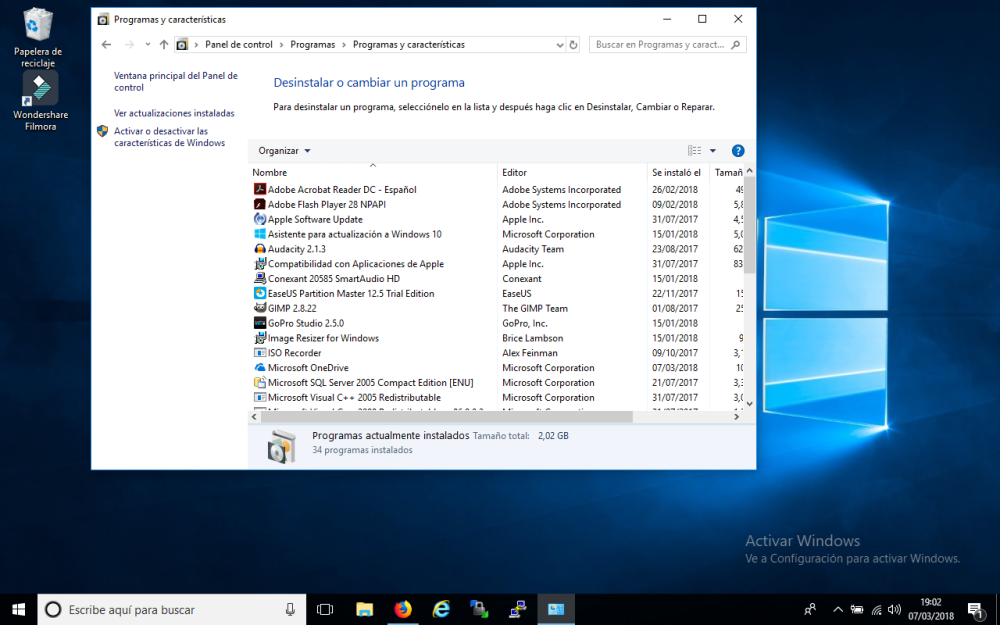This screenshot has width=1000, height=625.
Task: Select Alex Feinman editor cell
Action: 529,353
